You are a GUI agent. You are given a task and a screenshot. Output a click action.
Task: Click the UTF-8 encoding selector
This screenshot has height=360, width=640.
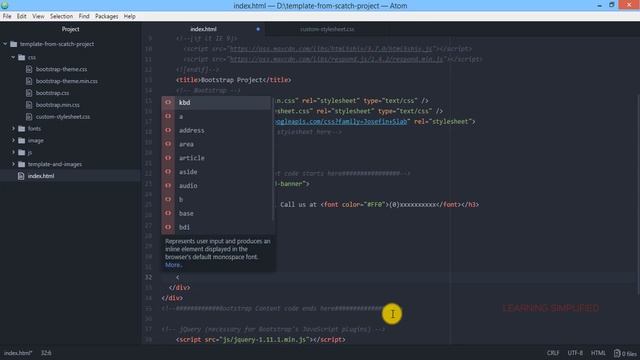(575, 353)
